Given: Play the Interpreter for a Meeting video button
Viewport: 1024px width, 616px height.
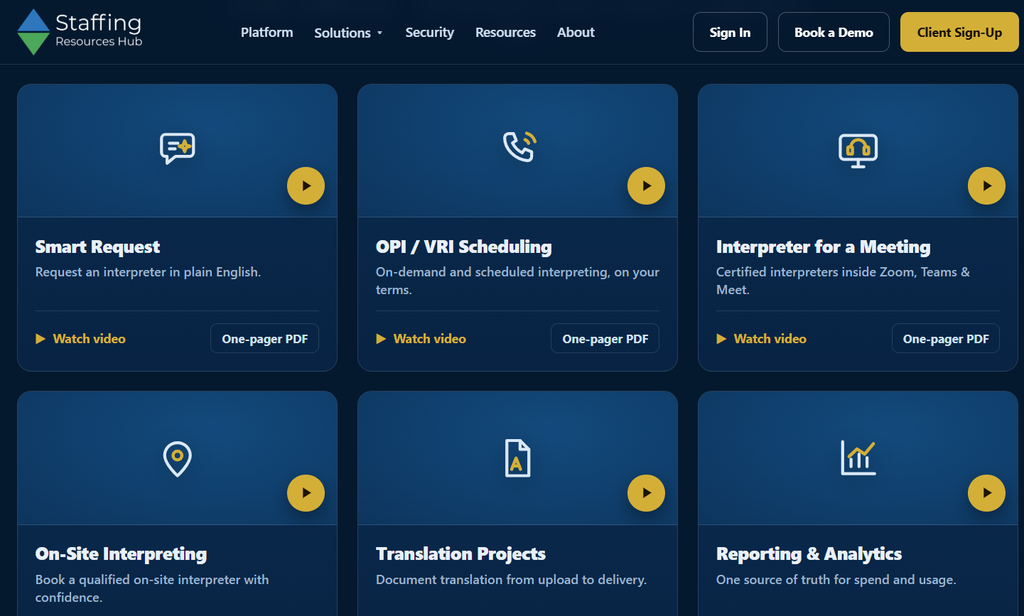Looking at the screenshot, I should click(986, 186).
